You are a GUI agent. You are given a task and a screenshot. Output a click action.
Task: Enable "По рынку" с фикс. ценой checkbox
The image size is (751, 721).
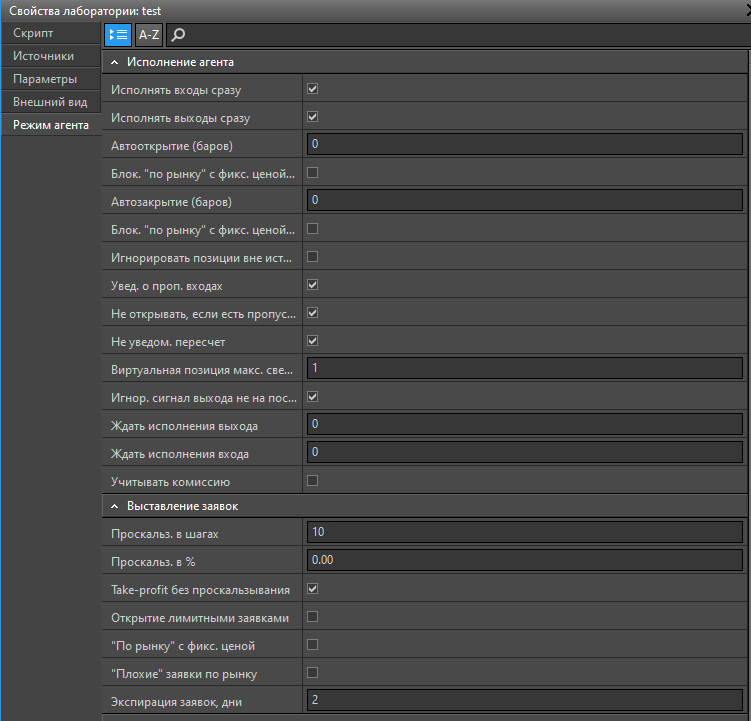click(313, 645)
